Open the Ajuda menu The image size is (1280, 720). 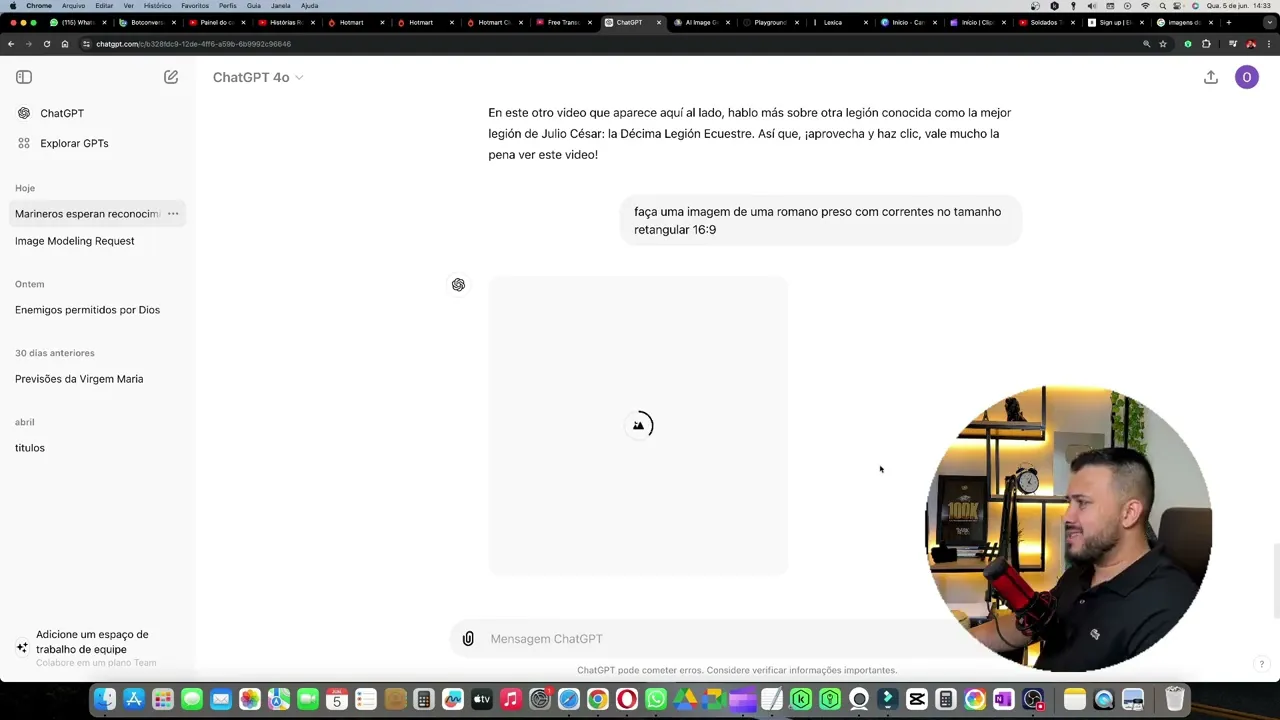309,6
